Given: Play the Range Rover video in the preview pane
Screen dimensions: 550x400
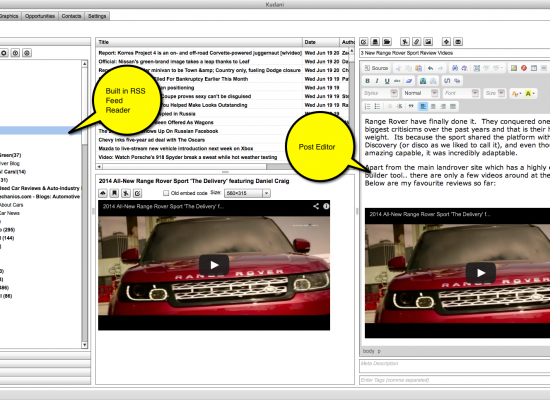Looking at the screenshot, I should coord(214,265).
